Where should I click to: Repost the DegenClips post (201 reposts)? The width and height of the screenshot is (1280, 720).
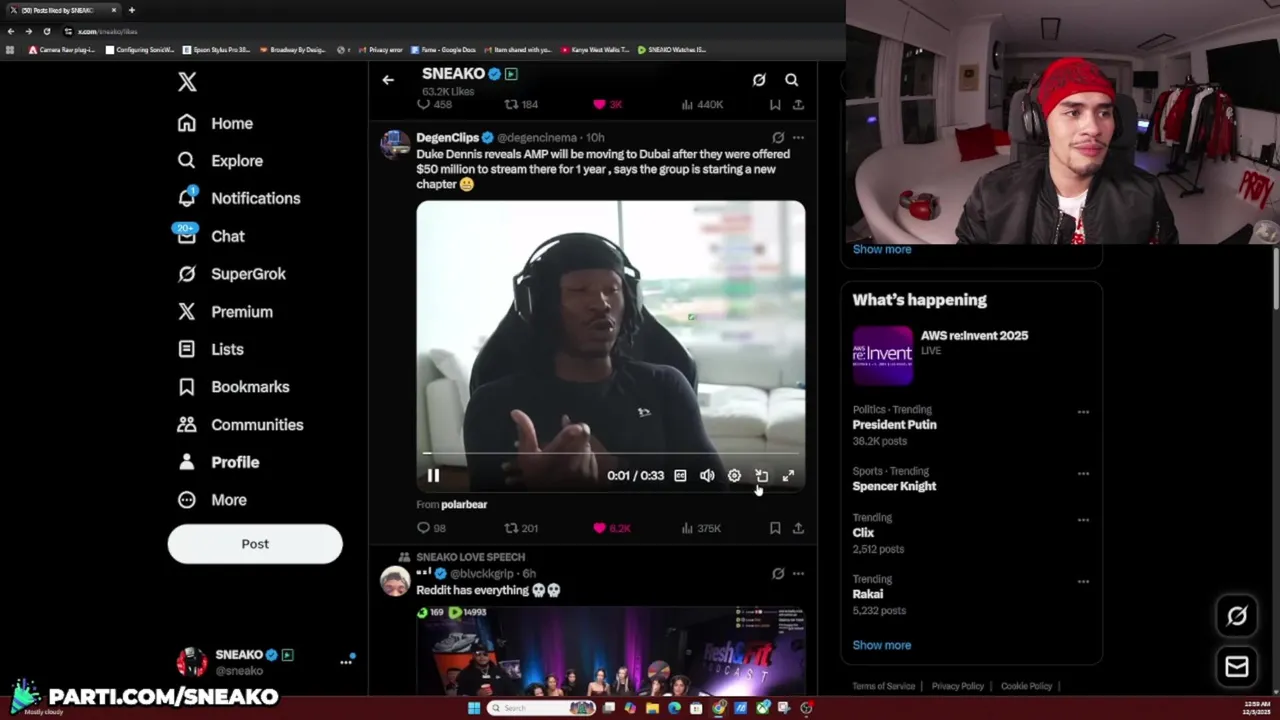(x=521, y=528)
